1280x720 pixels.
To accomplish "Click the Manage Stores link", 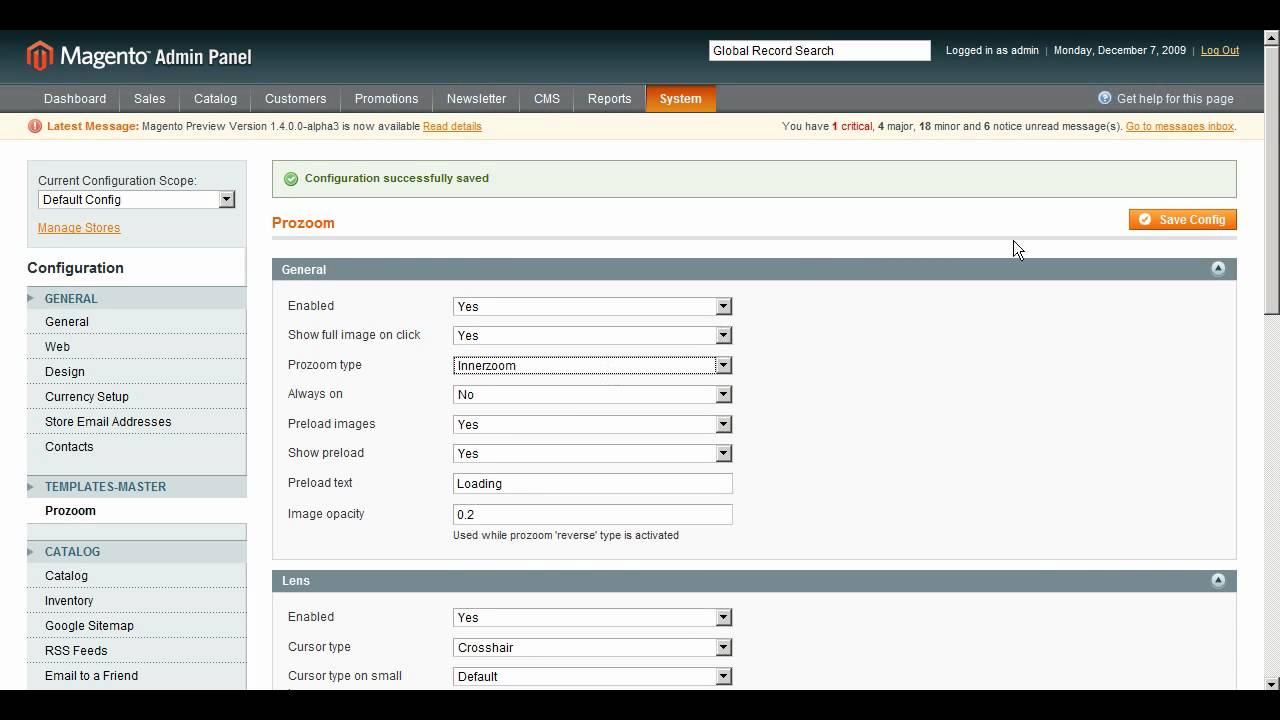I will tap(79, 228).
